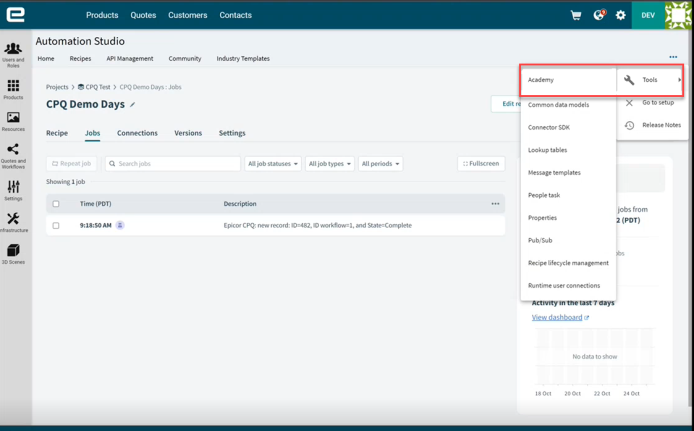This screenshot has height=431, width=694.
Task: Open Infrastructure tools icon in sidebar
Action: pyautogui.click(x=13, y=218)
